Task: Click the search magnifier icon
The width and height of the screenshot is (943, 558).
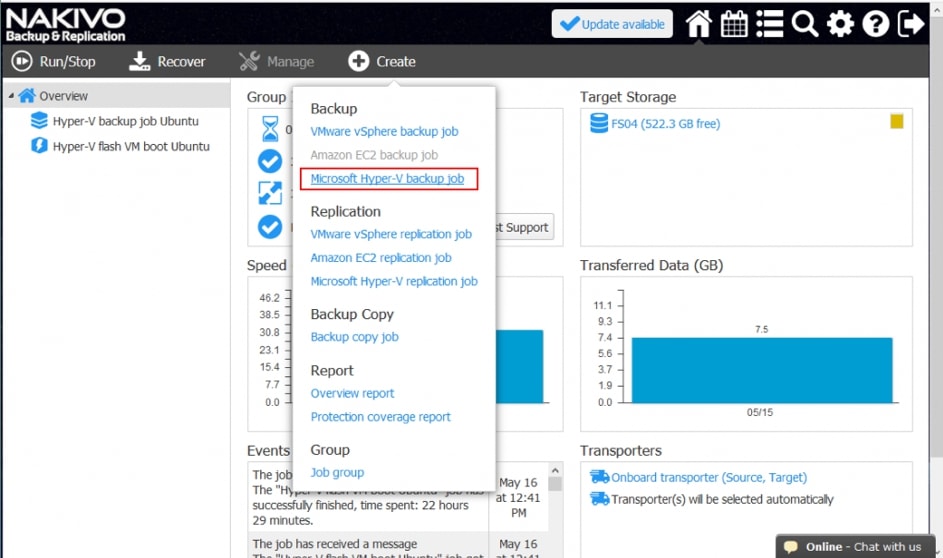Action: point(805,24)
